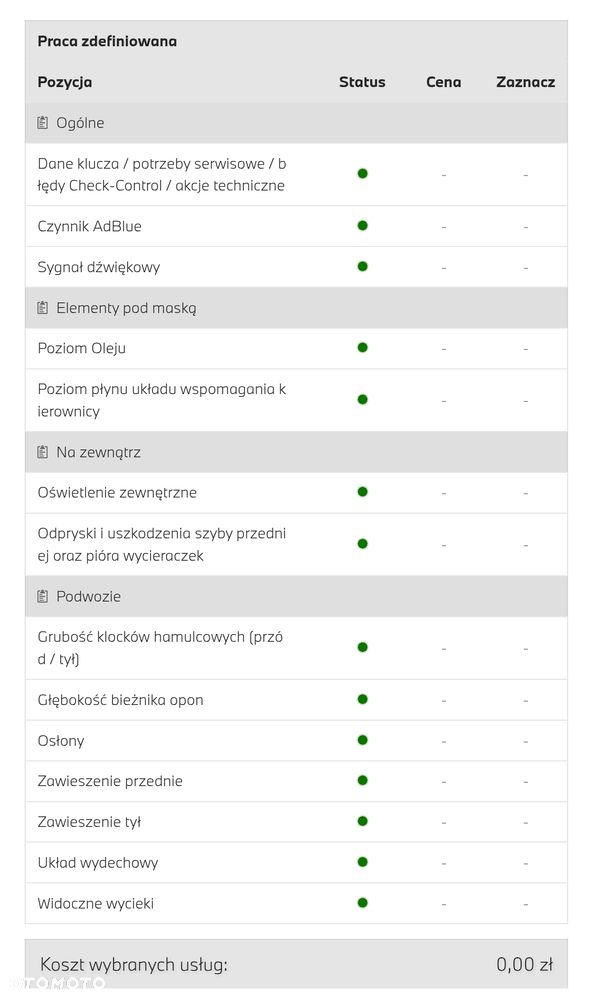The width and height of the screenshot is (595, 999).
Task: Click green status dot for Osłony
Action: pos(362,740)
